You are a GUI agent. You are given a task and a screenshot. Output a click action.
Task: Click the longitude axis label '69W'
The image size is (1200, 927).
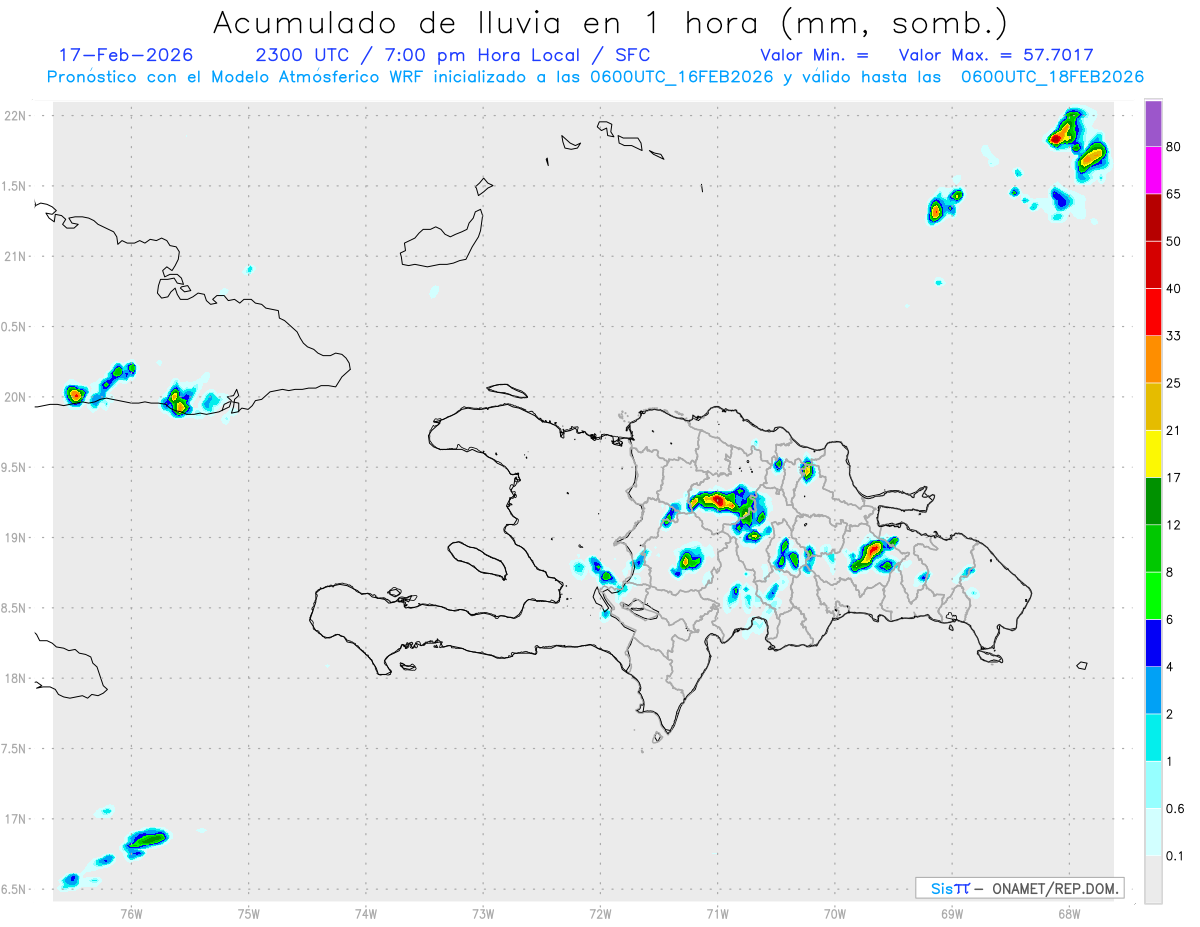click(952, 913)
